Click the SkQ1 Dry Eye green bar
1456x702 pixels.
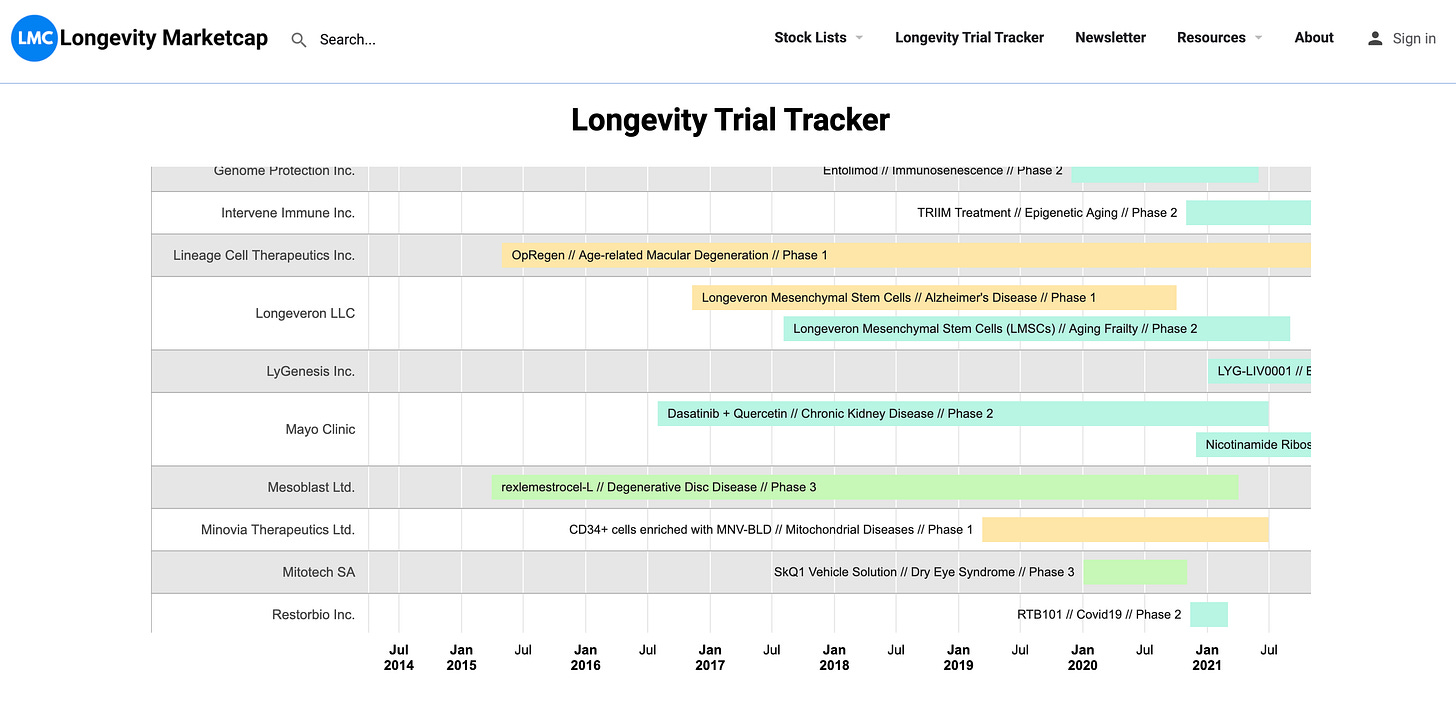[x=1136, y=572]
